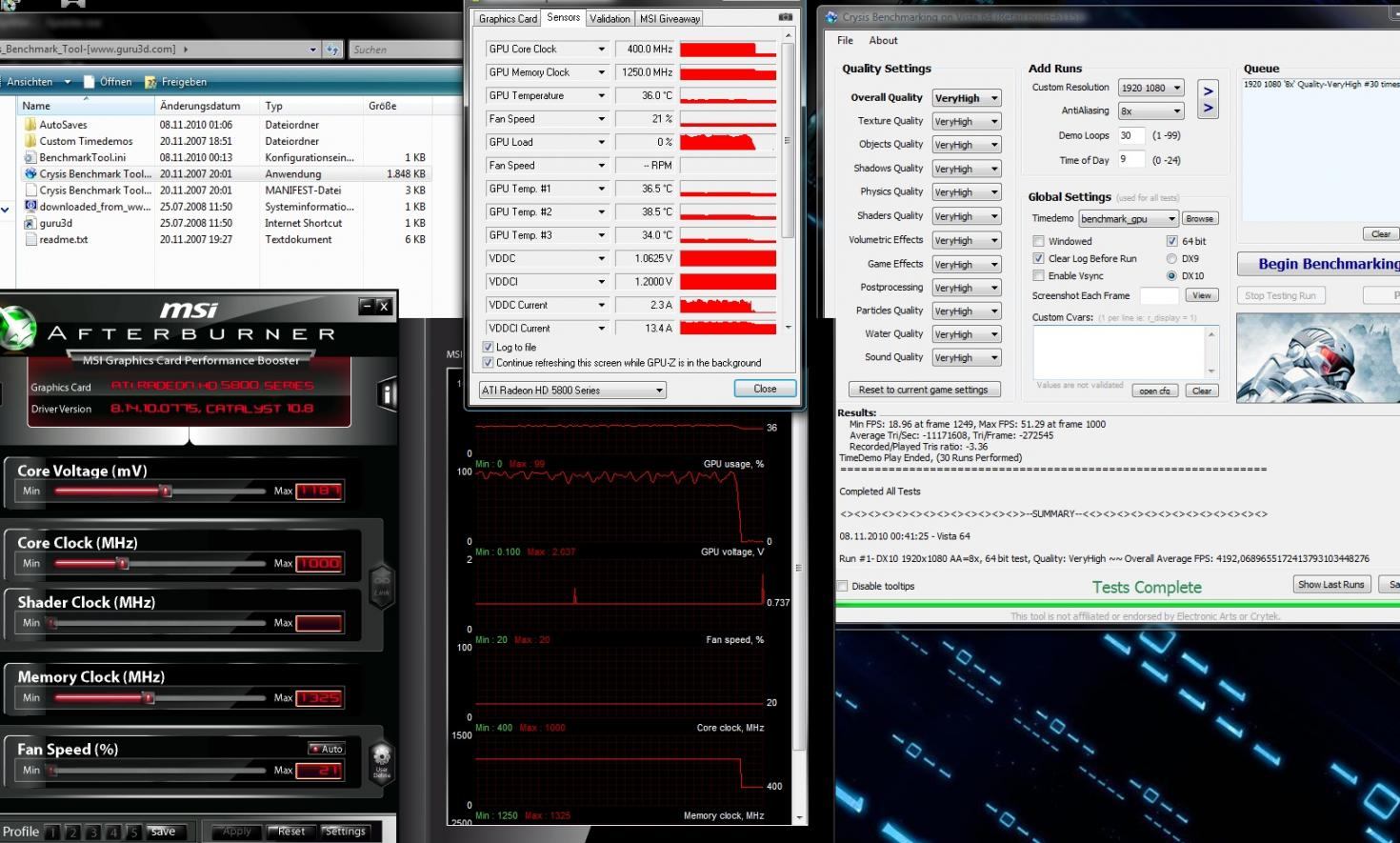Click the Close button in GPU-Z
The image size is (1400, 843).
(765, 389)
